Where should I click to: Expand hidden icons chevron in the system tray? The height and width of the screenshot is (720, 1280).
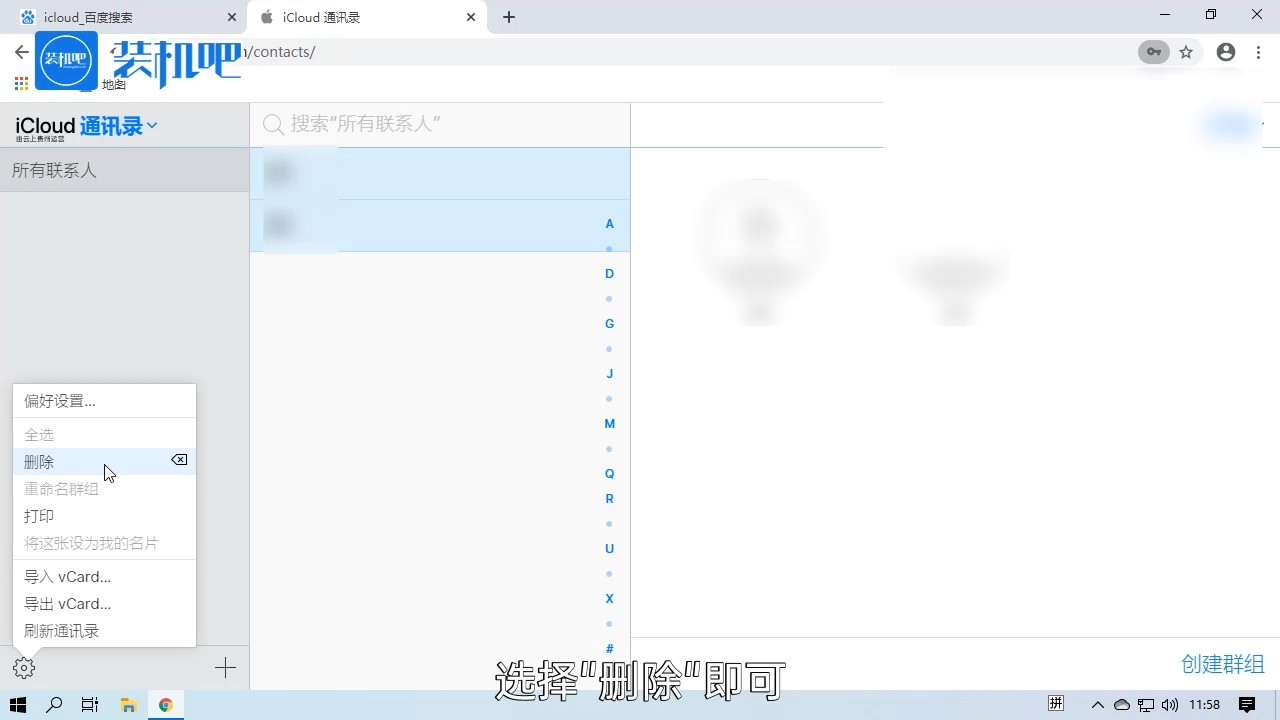(1098, 704)
